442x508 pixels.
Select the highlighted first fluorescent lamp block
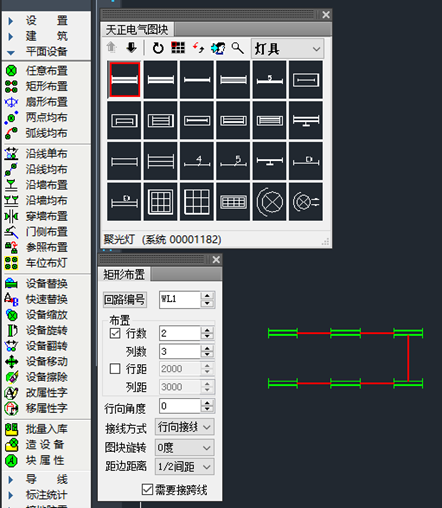124,79
